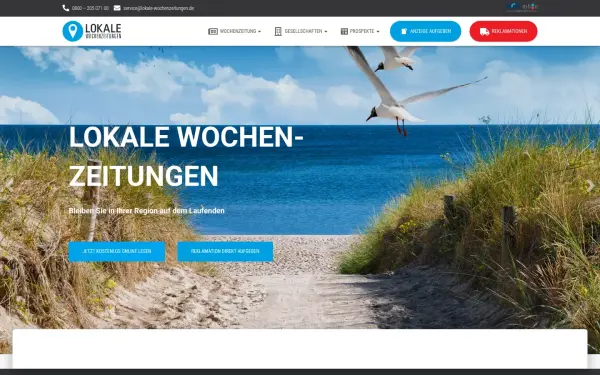
Task: Expand the Prospekte dropdown arrow
Action: pyautogui.click(x=378, y=32)
